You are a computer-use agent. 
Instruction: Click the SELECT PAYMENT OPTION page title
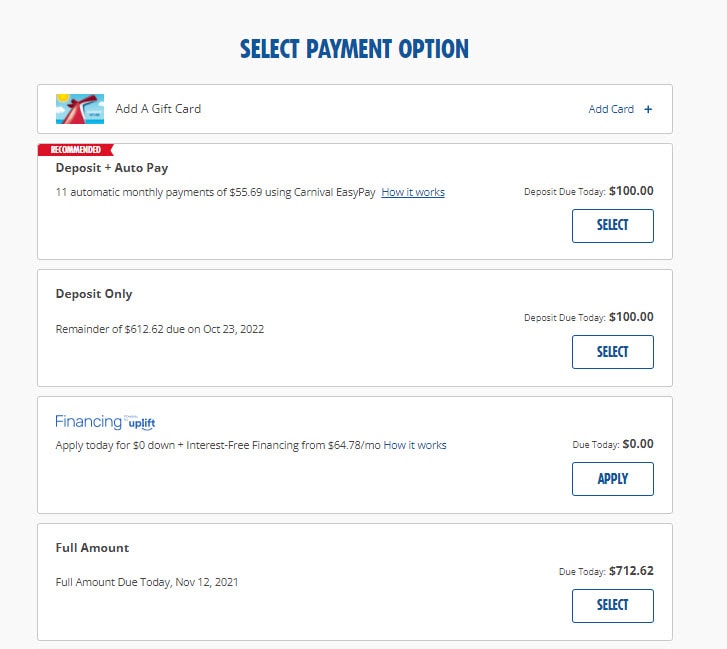click(354, 49)
